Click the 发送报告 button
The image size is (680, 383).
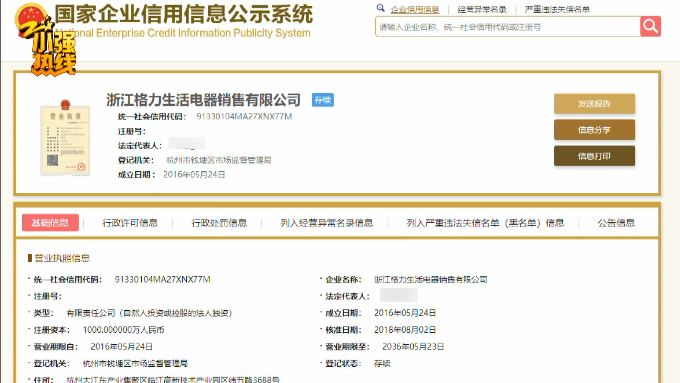pyautogui.click(x=594, y=104)
